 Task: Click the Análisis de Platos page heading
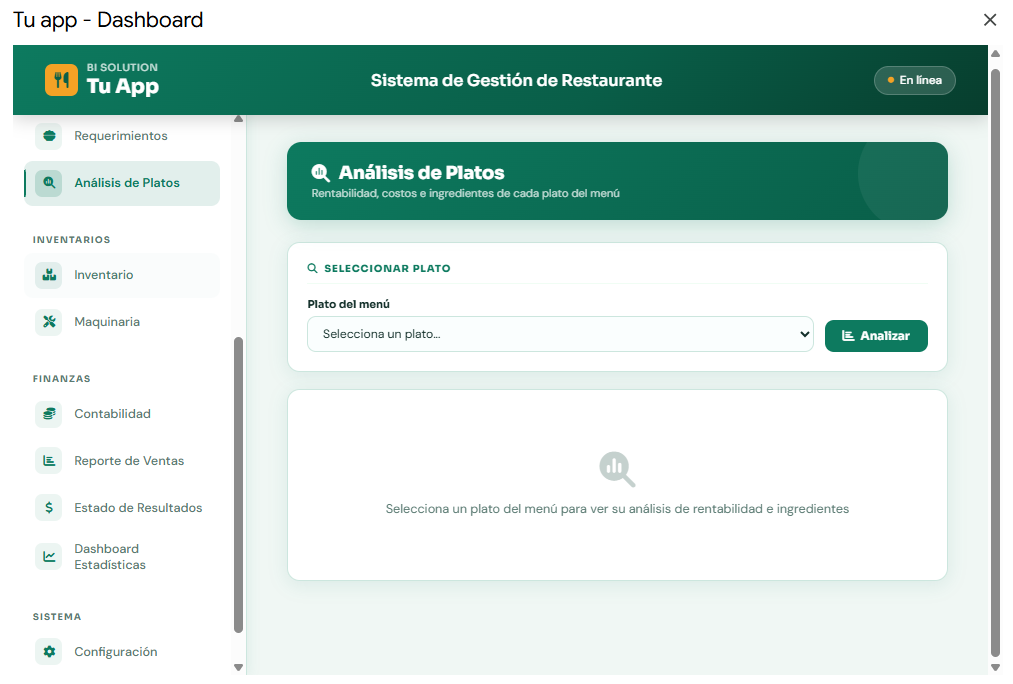(421, 172)
